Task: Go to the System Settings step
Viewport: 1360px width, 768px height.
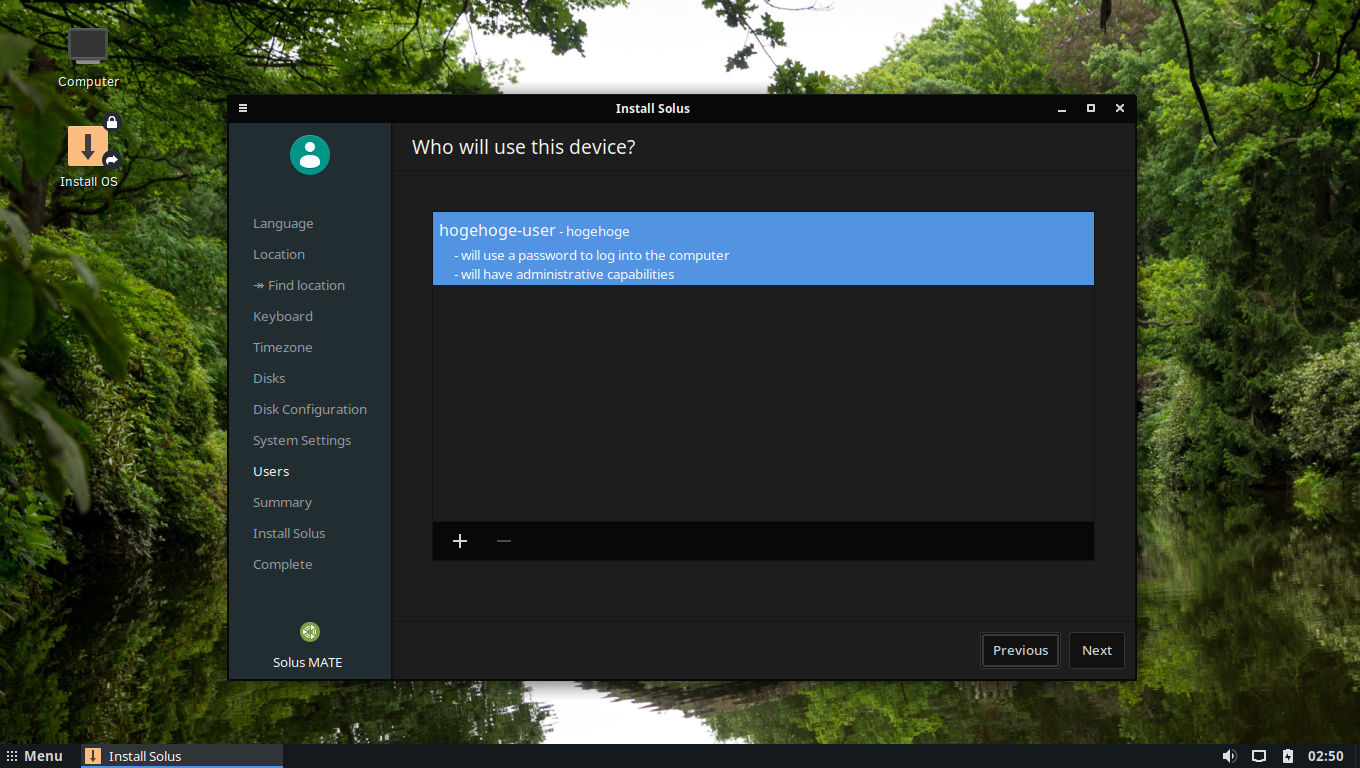Action: point(302,441)
